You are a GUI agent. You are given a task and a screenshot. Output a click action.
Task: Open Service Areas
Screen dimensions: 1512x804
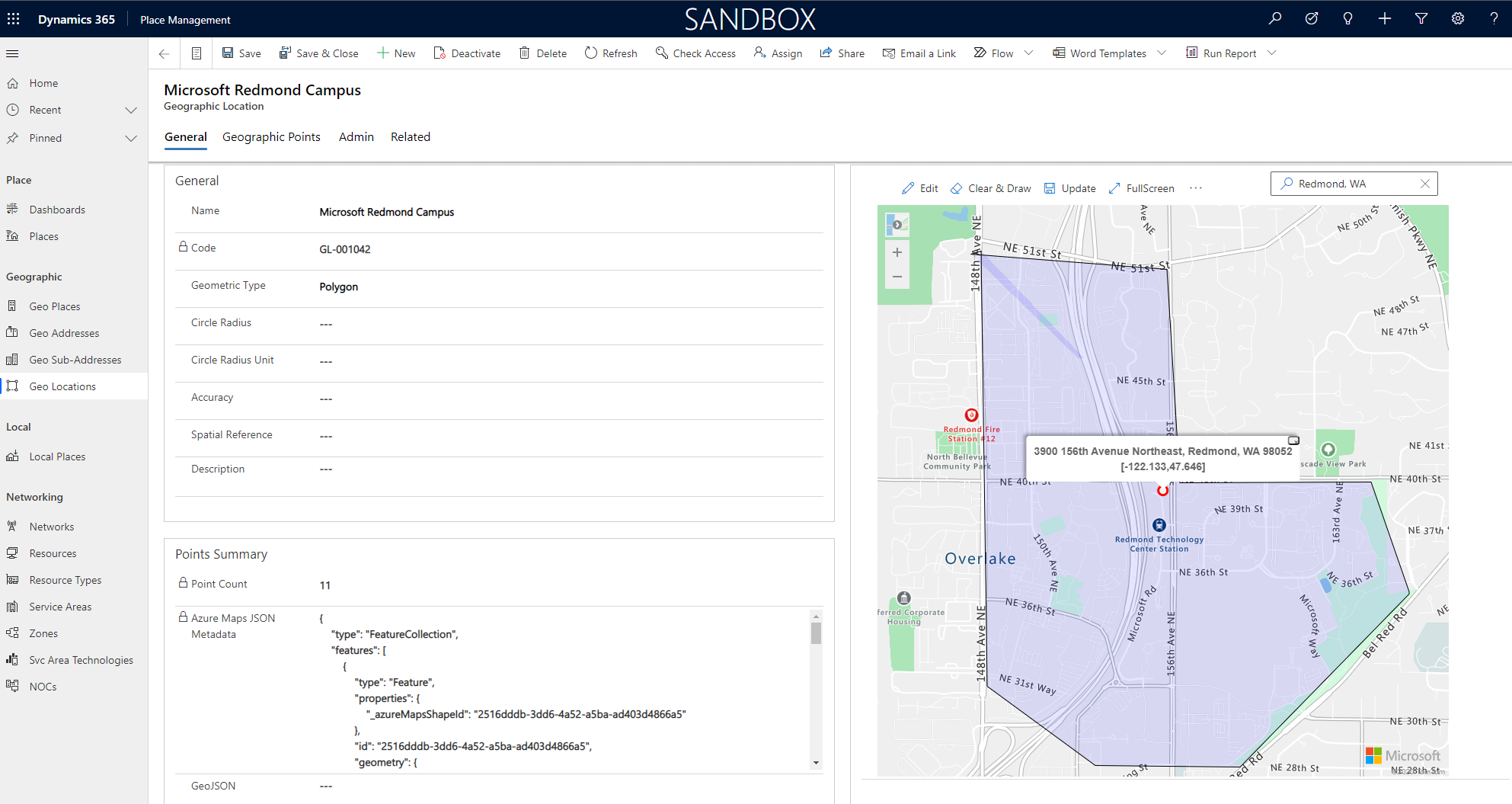pyautogui.click(x=59, y=606)
